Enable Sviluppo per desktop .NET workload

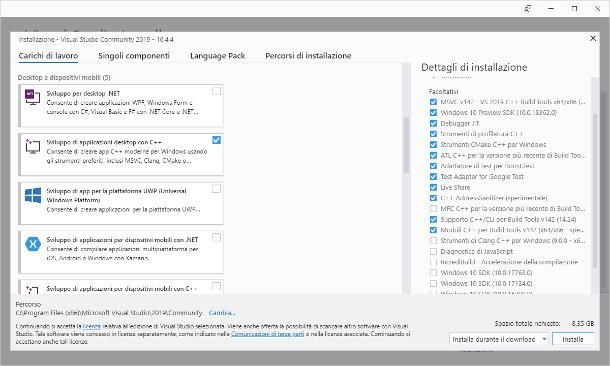pyautogui.click(x=216, y=91)
